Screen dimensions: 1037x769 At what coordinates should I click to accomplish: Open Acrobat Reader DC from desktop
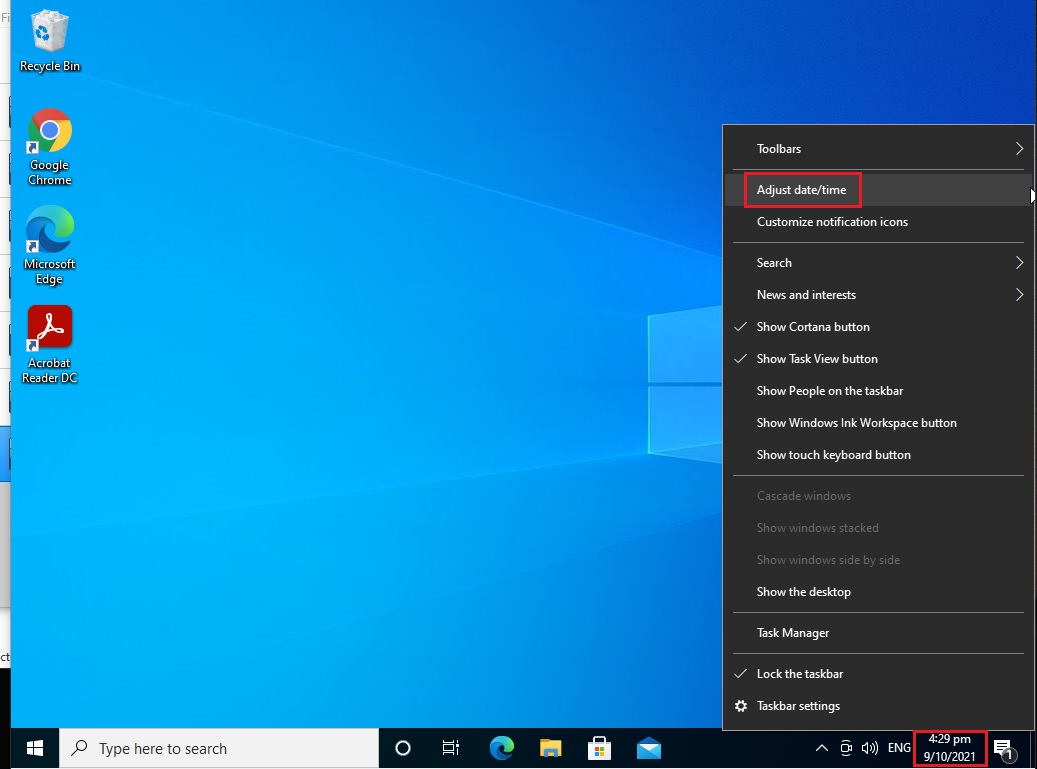pos(49,329)
